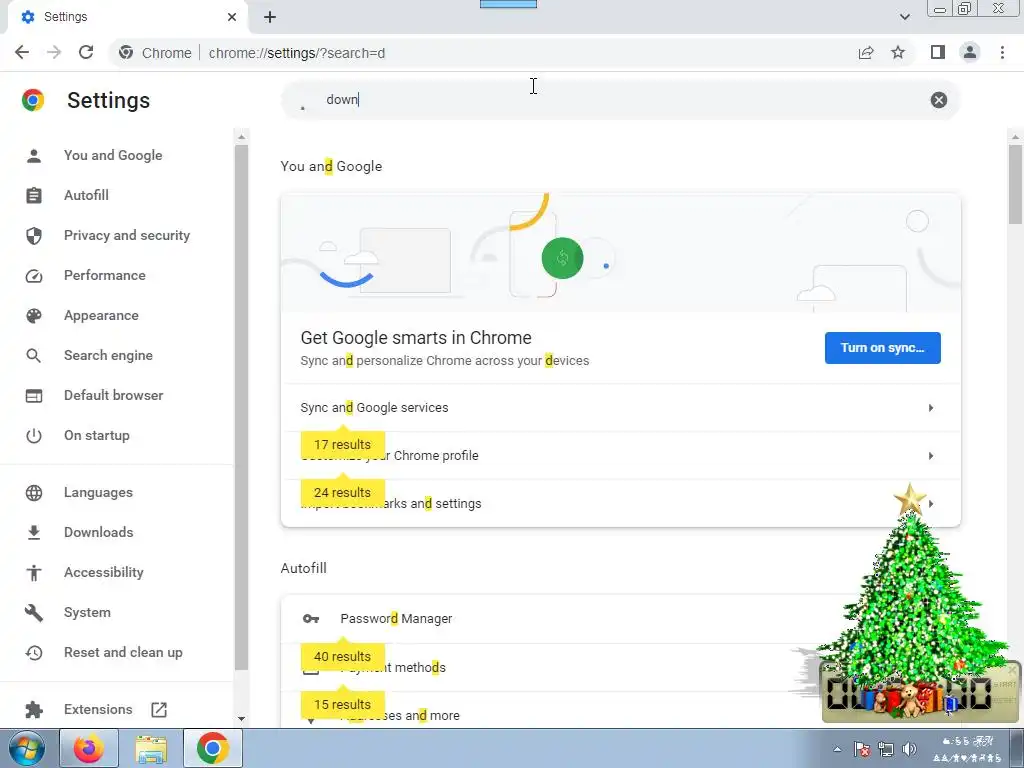Open the tab search dropdown arrow
The image size is (1024, 768).
tap(904, 17)
